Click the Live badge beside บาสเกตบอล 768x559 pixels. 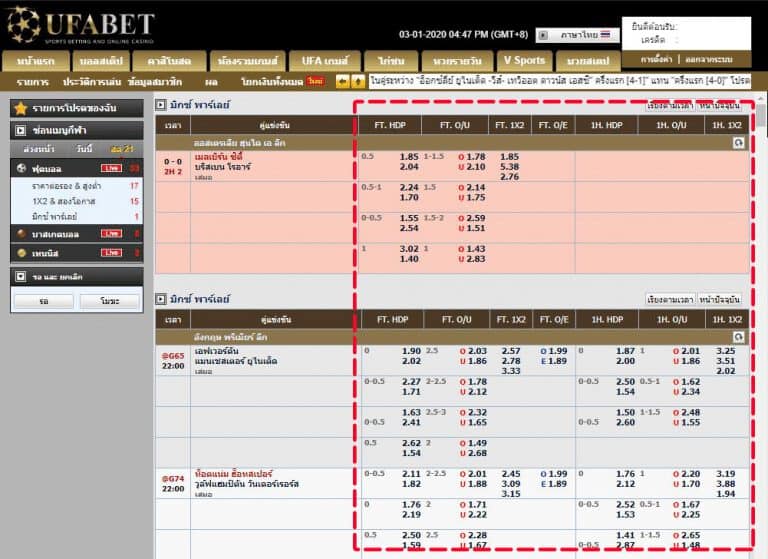tap(111, 234)
